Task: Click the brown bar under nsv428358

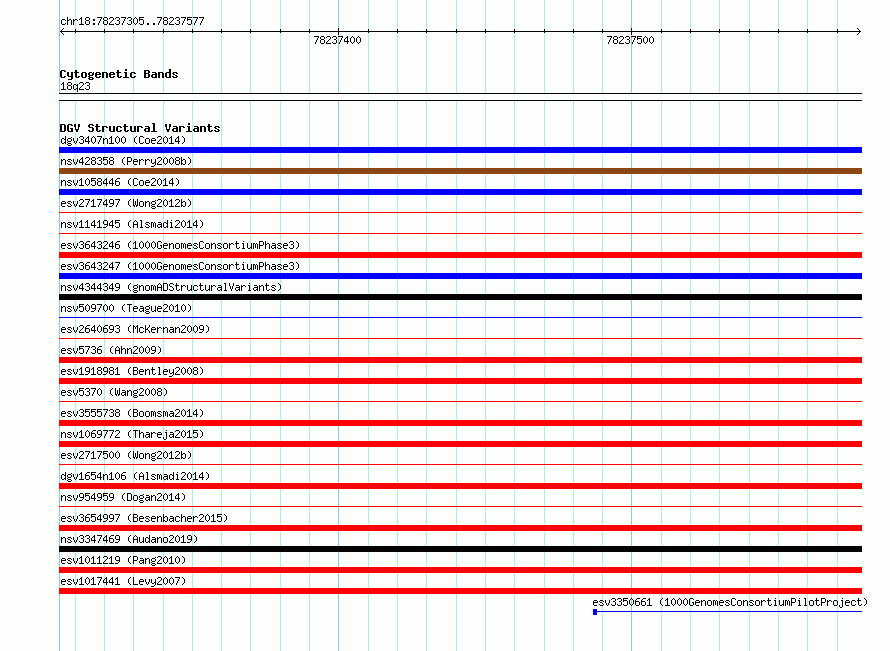Action: click(460, 171)
